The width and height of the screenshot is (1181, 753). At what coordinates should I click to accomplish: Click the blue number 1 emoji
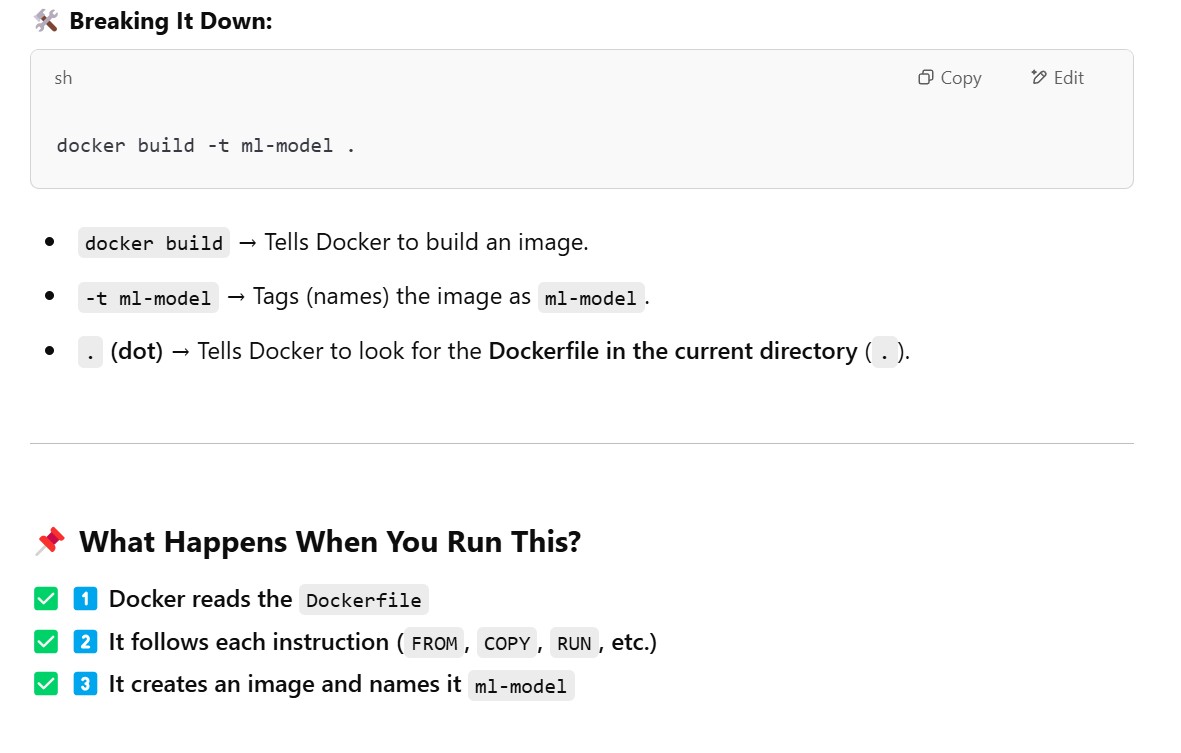click(x=85, y=599)
